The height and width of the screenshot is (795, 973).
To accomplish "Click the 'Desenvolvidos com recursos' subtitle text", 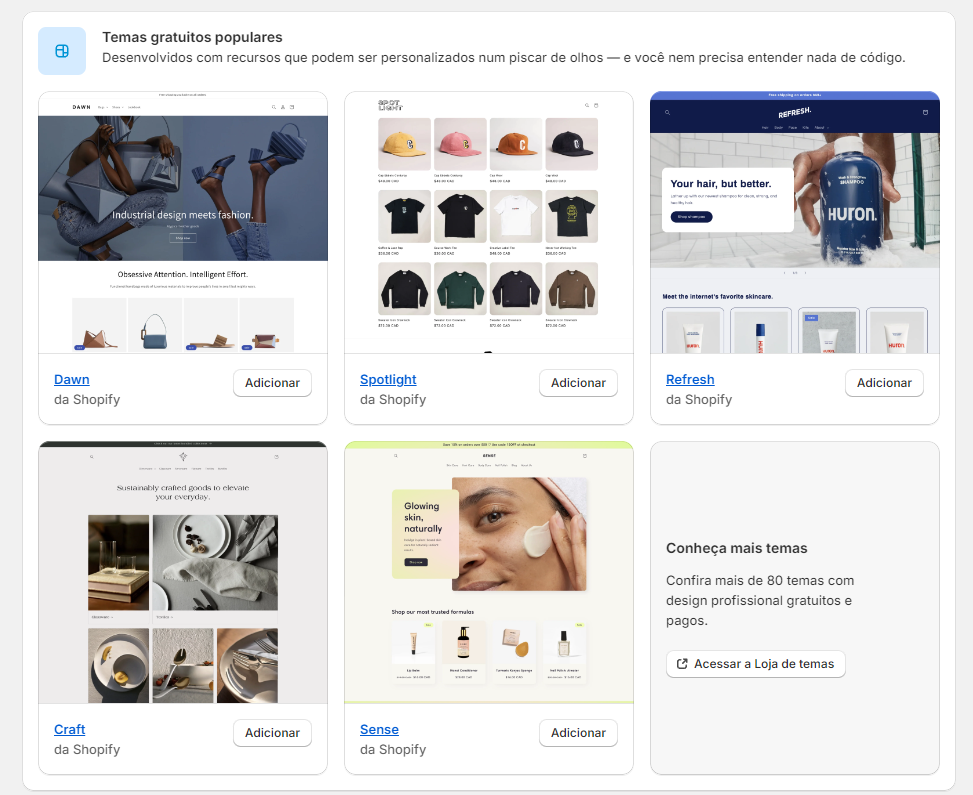I will click(503, 58).
